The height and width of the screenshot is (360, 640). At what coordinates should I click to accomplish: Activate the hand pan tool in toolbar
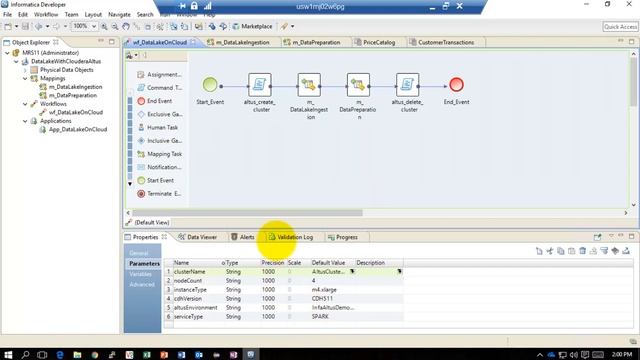126,27
